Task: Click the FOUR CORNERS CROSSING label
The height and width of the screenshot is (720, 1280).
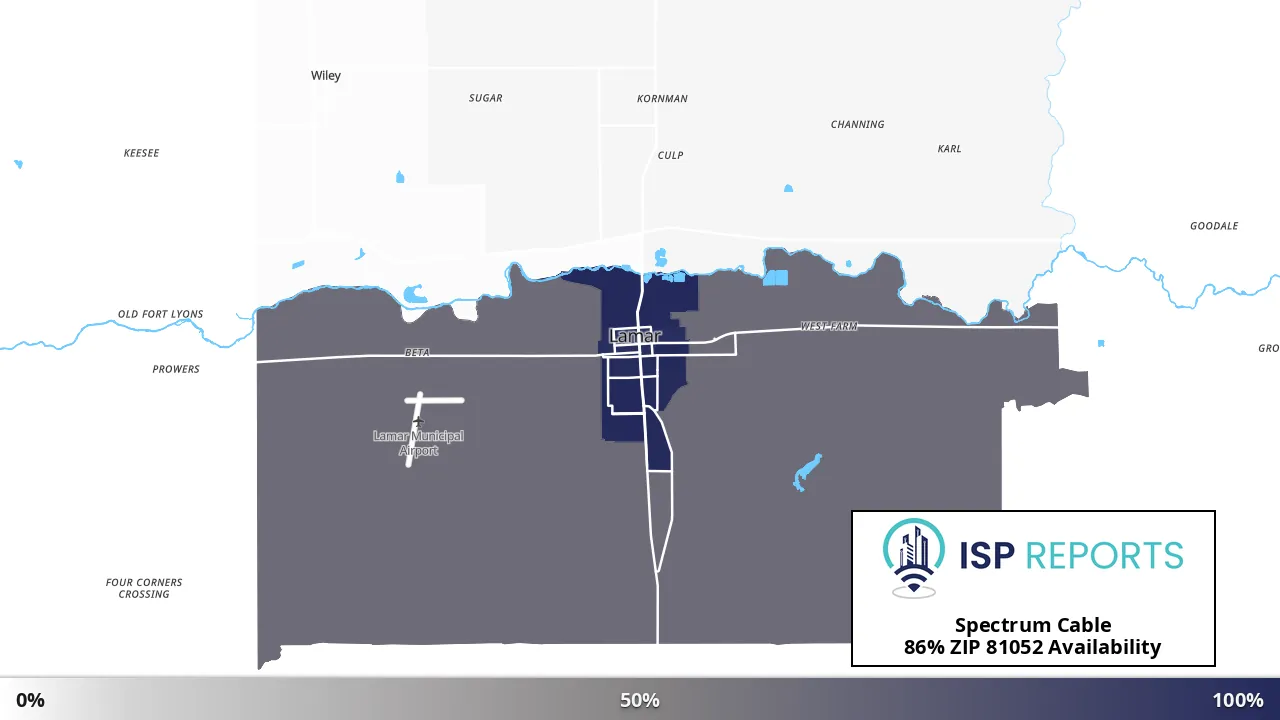Action: click(x=144, y=588)
